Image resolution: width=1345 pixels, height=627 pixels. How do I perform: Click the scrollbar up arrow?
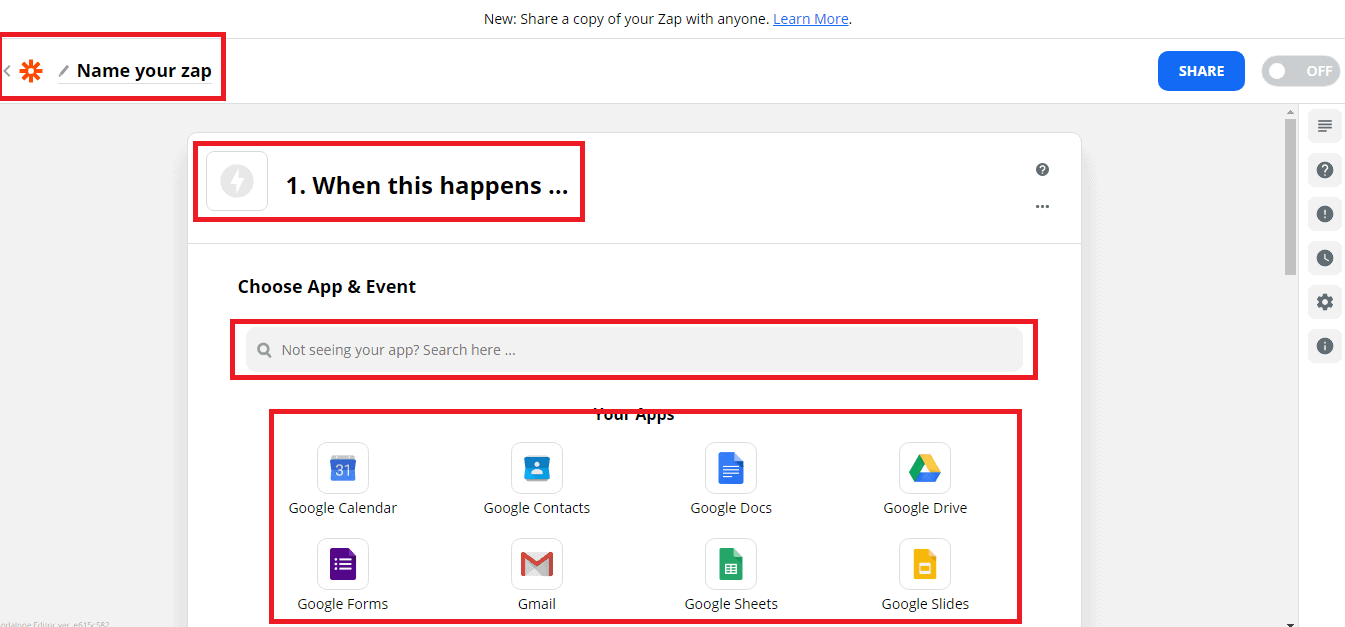click(1290, 111)
